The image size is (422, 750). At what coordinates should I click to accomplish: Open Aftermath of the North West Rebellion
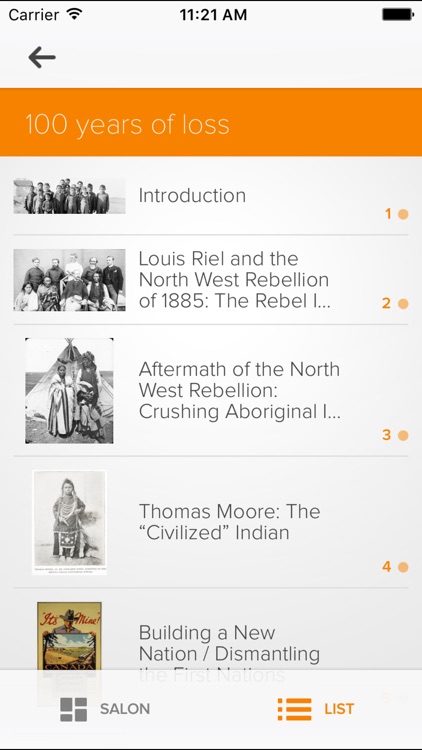tap(211, 390)
